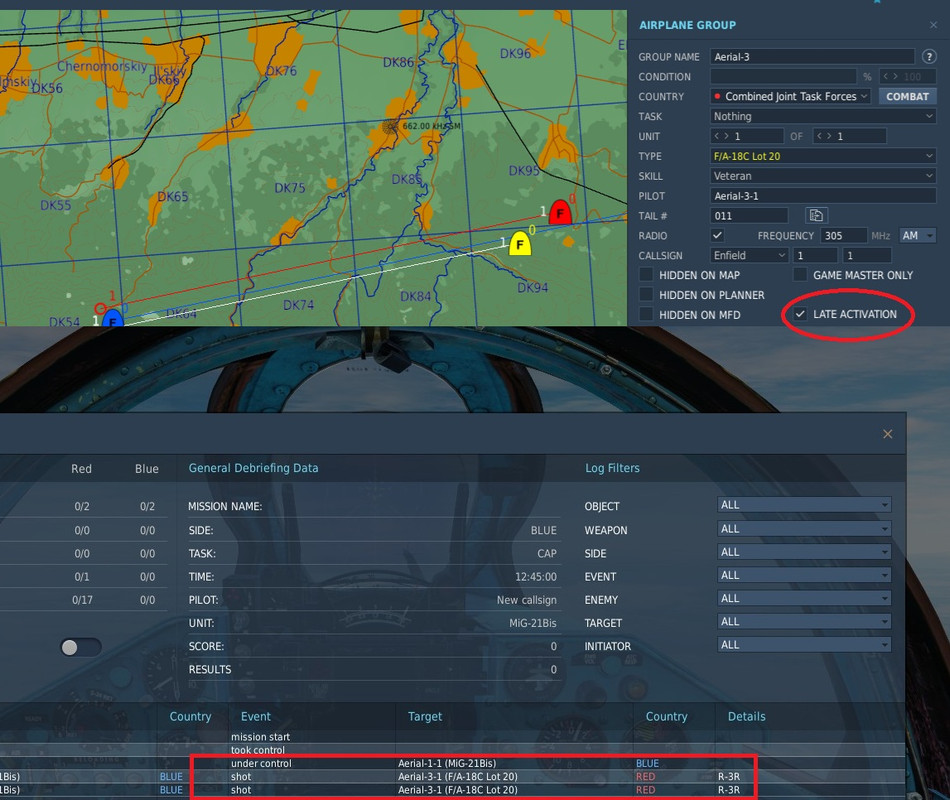
Task: Click first callsign number field
Action: click(x=815, y=255)
